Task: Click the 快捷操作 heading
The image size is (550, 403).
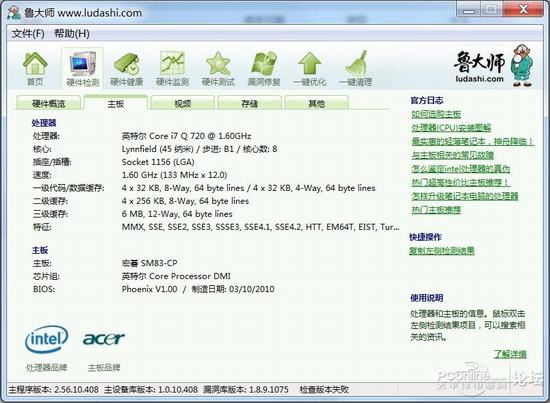Action: click(x=425, y=237)
